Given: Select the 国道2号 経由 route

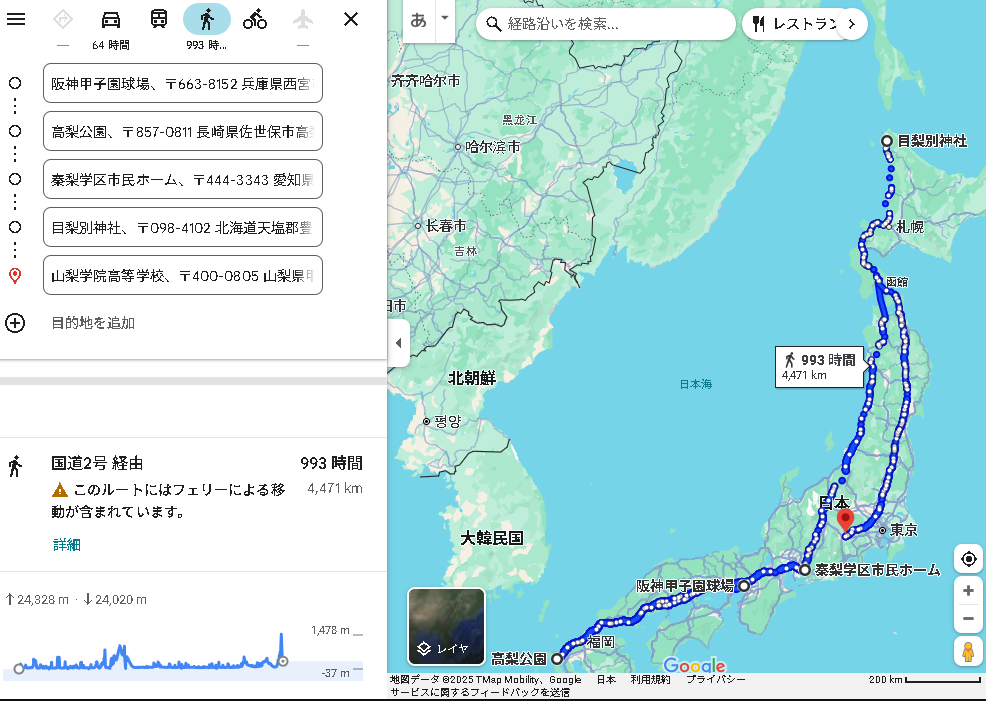Looking at the screenshot, I should [x=97, y=463].
